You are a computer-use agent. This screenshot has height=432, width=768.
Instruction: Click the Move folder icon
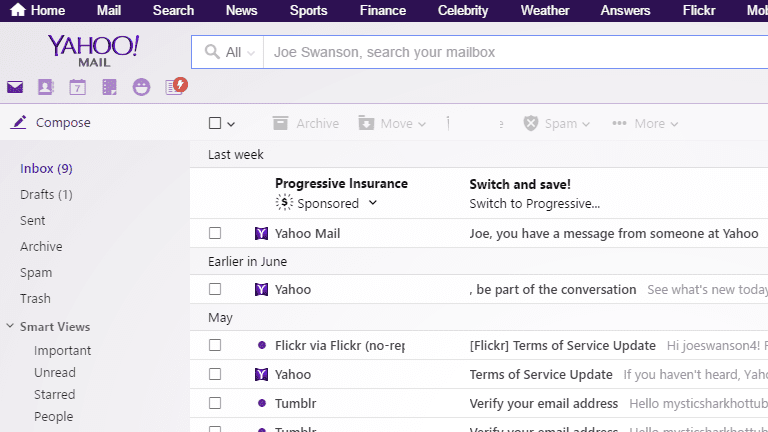(x=366, y=123)
